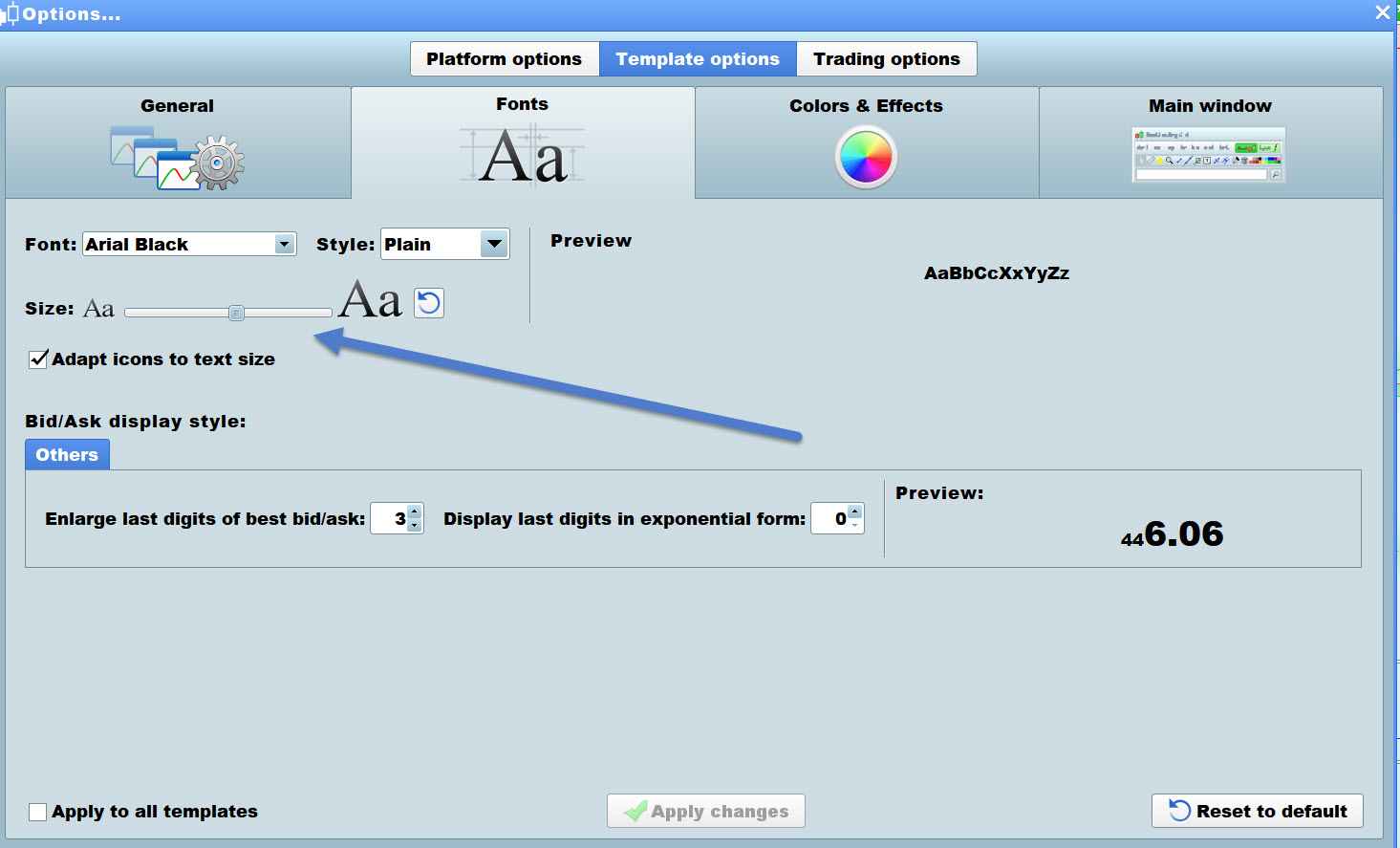Reset font size with the circular arrow icon
Viewport: 1400px width, 848px height.
tap(429, 303)
